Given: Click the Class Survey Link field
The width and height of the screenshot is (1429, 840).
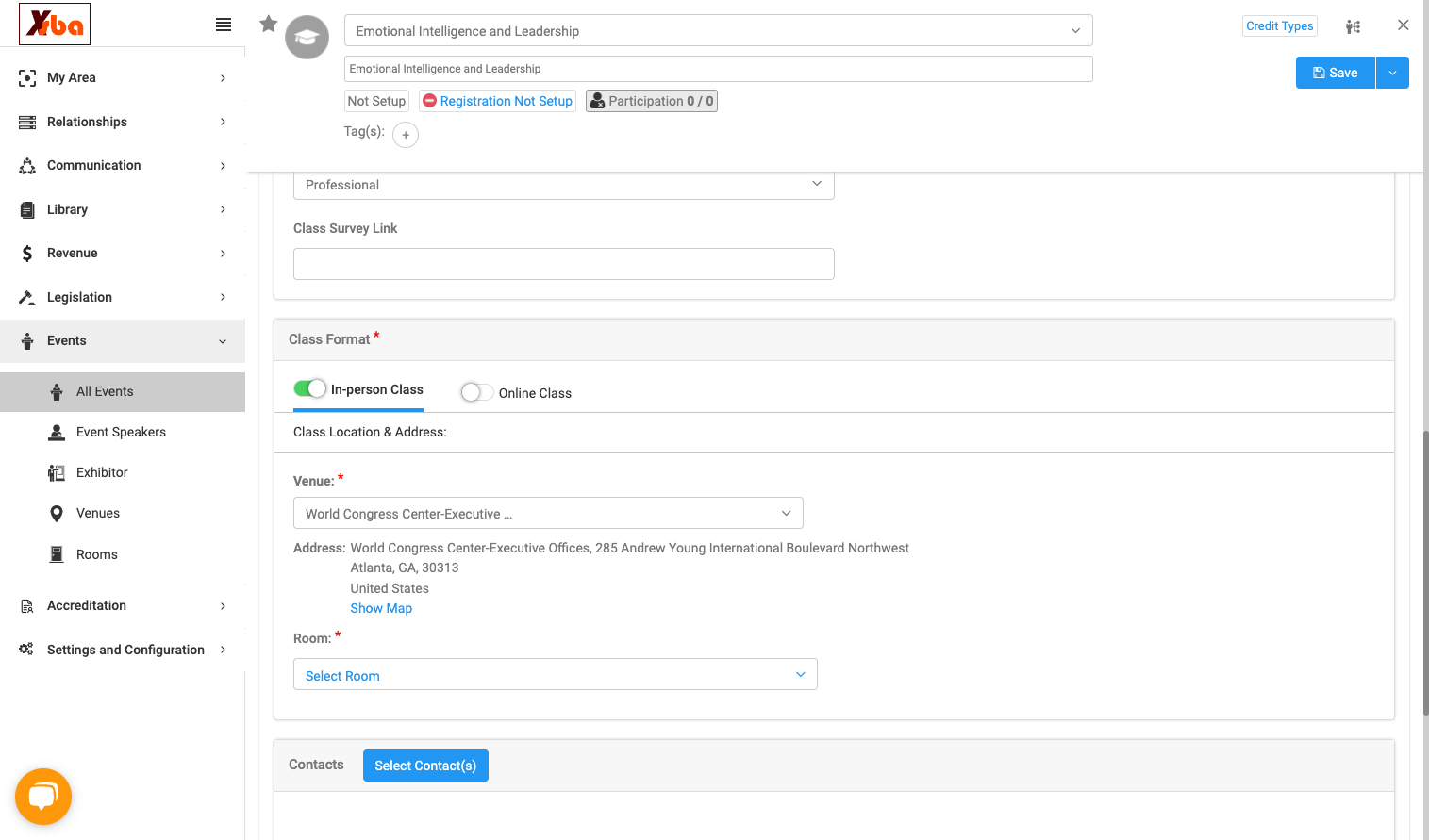Looking at the screenshot, I should pyautogui.click(x=564, y=264).
